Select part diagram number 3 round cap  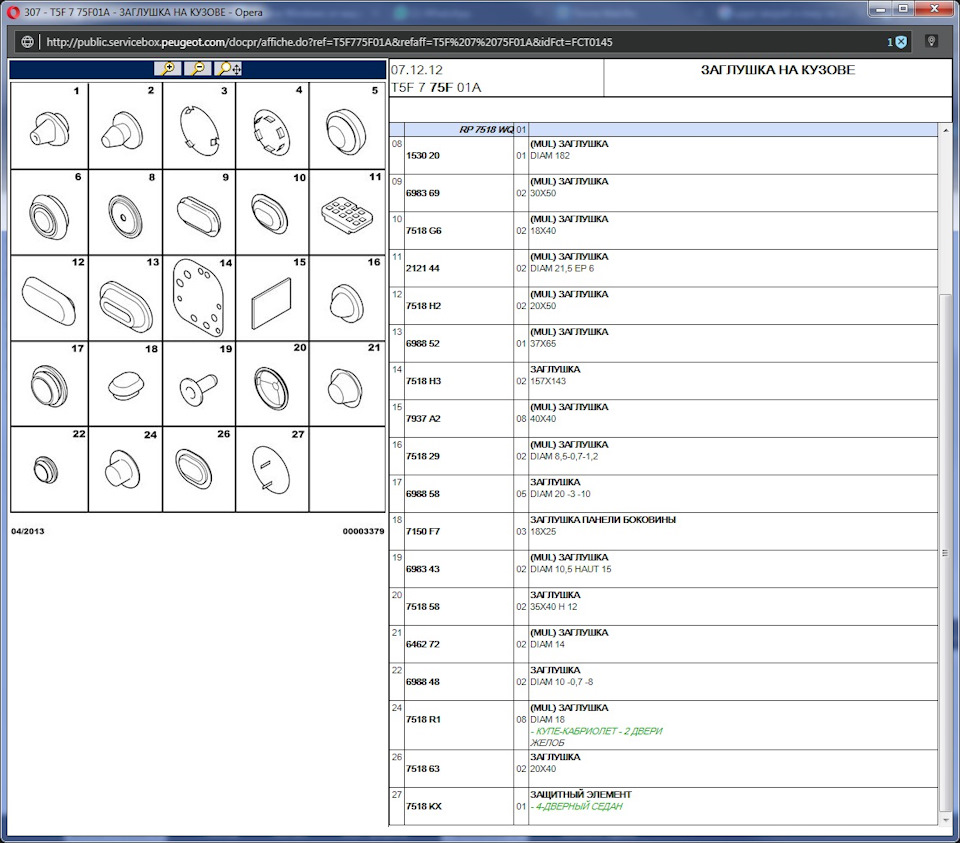pos(199,126)
